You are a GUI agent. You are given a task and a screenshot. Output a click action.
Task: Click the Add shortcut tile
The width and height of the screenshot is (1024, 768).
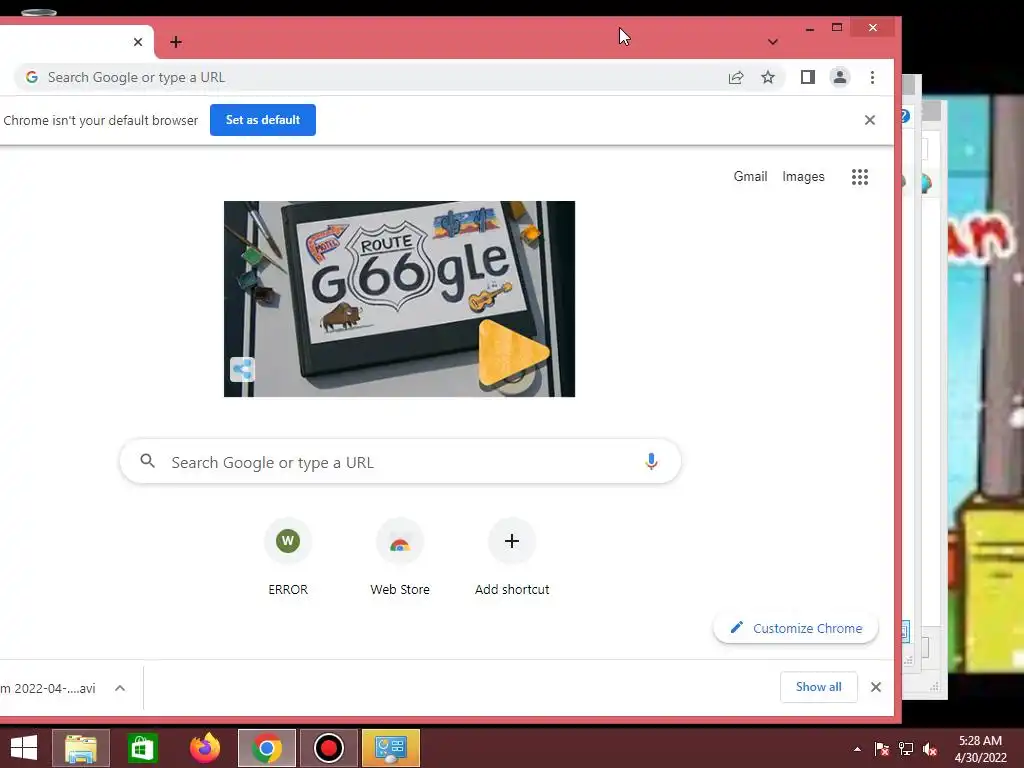[x=512, y=557]
